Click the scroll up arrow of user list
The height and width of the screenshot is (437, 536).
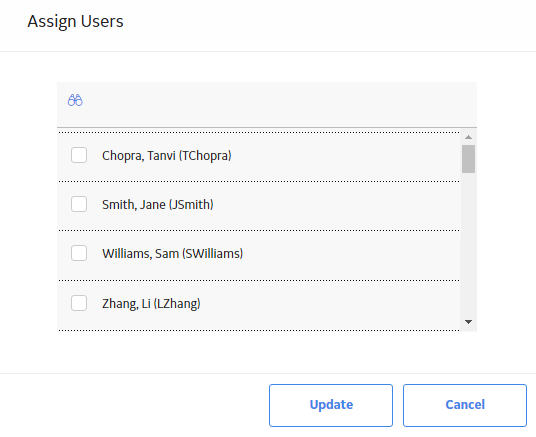[x=468, y=137]
